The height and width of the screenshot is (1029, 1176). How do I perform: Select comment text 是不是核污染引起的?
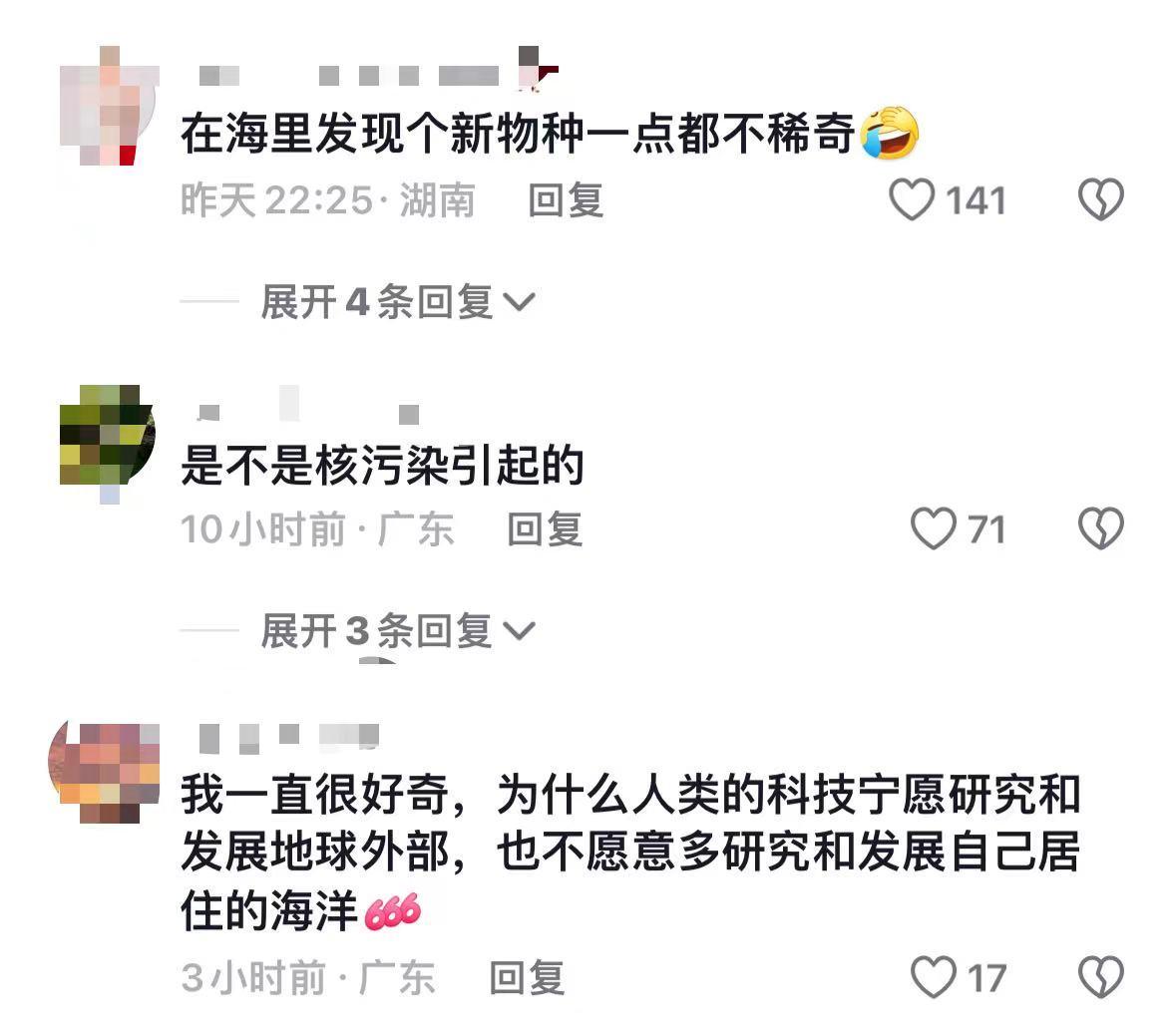[382, 465]
